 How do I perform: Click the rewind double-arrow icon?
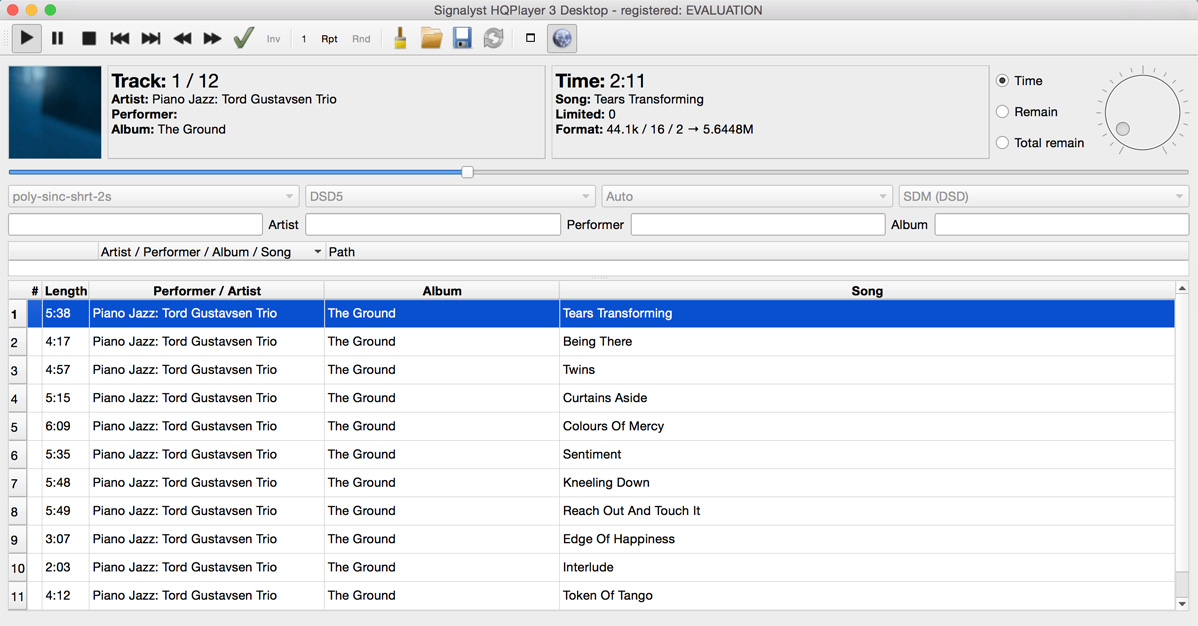click(182, 39)
